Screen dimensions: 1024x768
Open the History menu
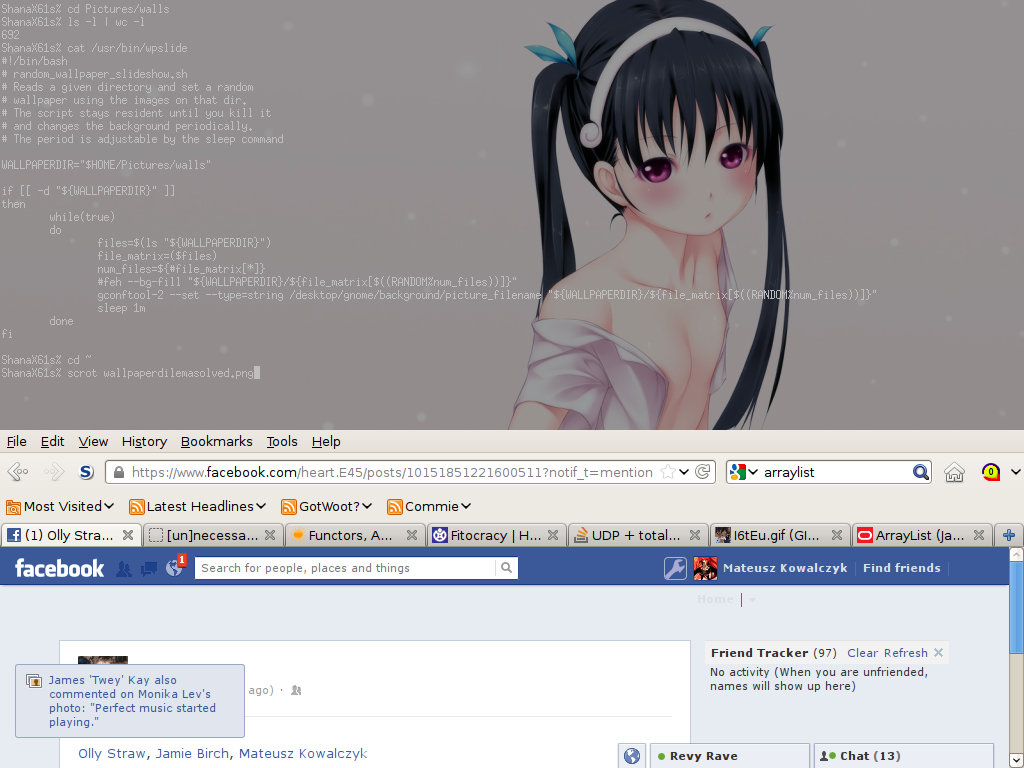pyautogui.click(x=144, y=441)
